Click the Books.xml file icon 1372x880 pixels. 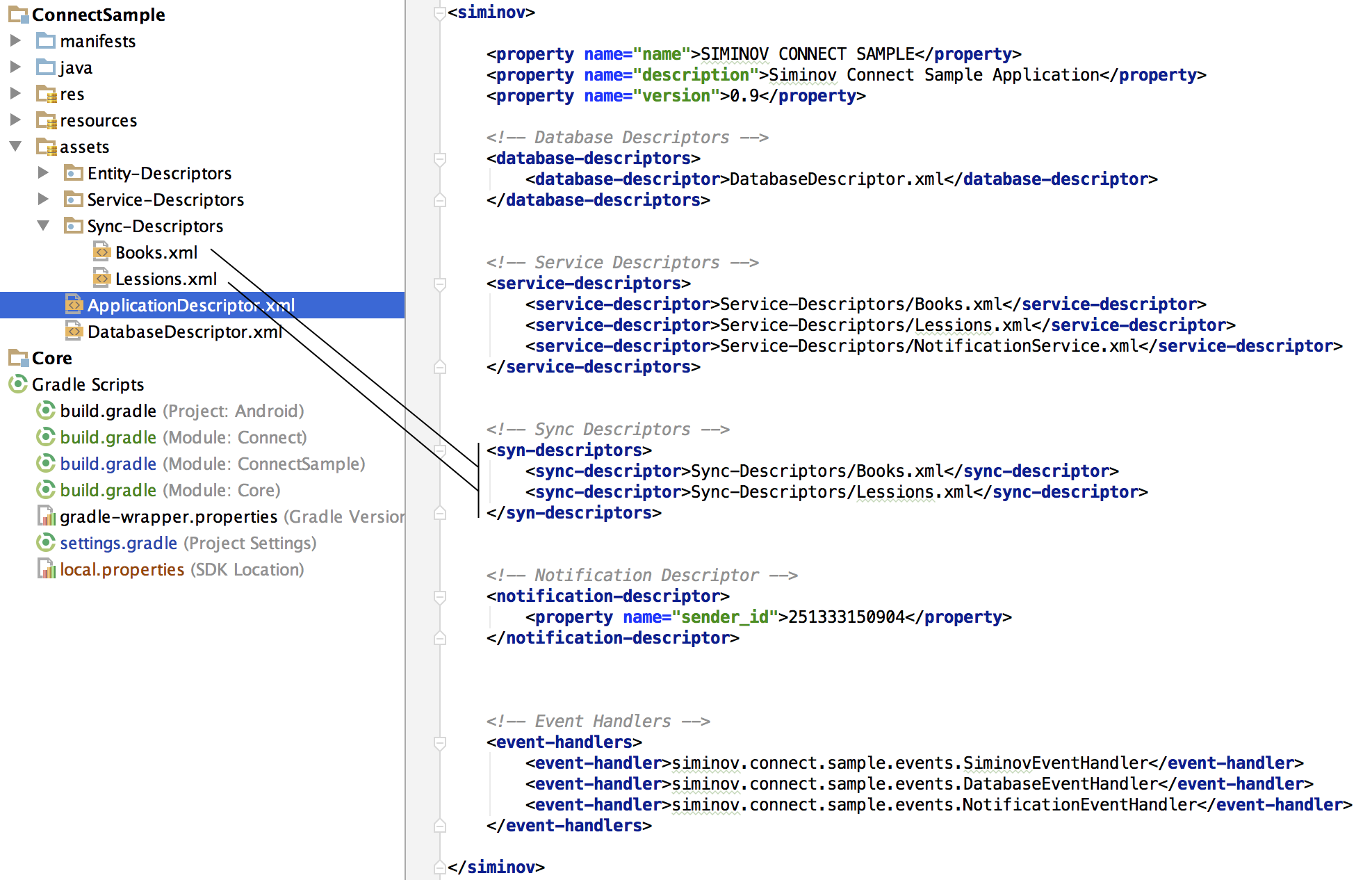click(x=101, y=252)
